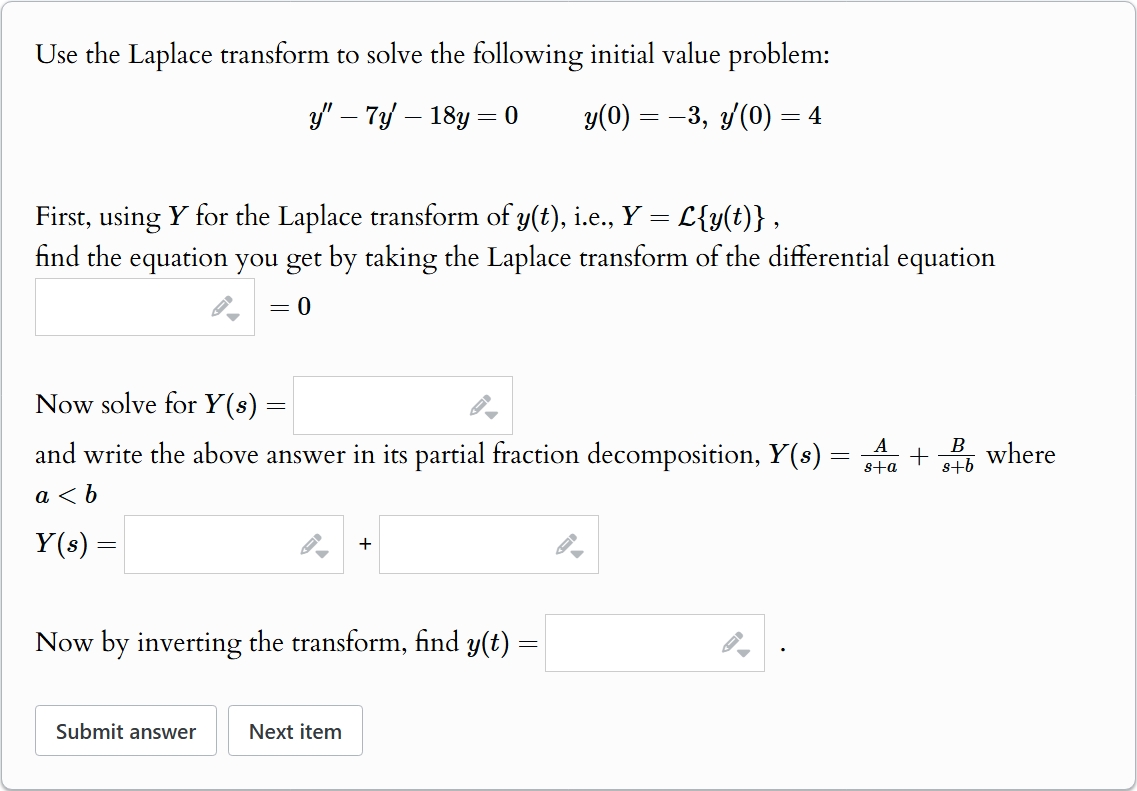The width and height of the screenshot is (1137, 791).
Task: Click the second partial fraction input field
Action: pyautogui.click(x=465, y=543)
